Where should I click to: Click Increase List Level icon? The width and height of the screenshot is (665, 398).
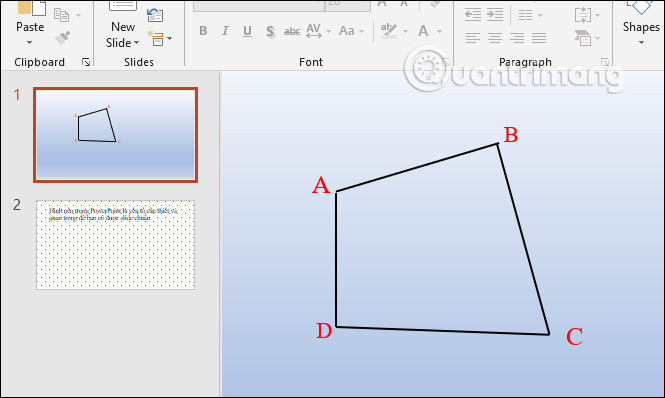coord(495,15)
